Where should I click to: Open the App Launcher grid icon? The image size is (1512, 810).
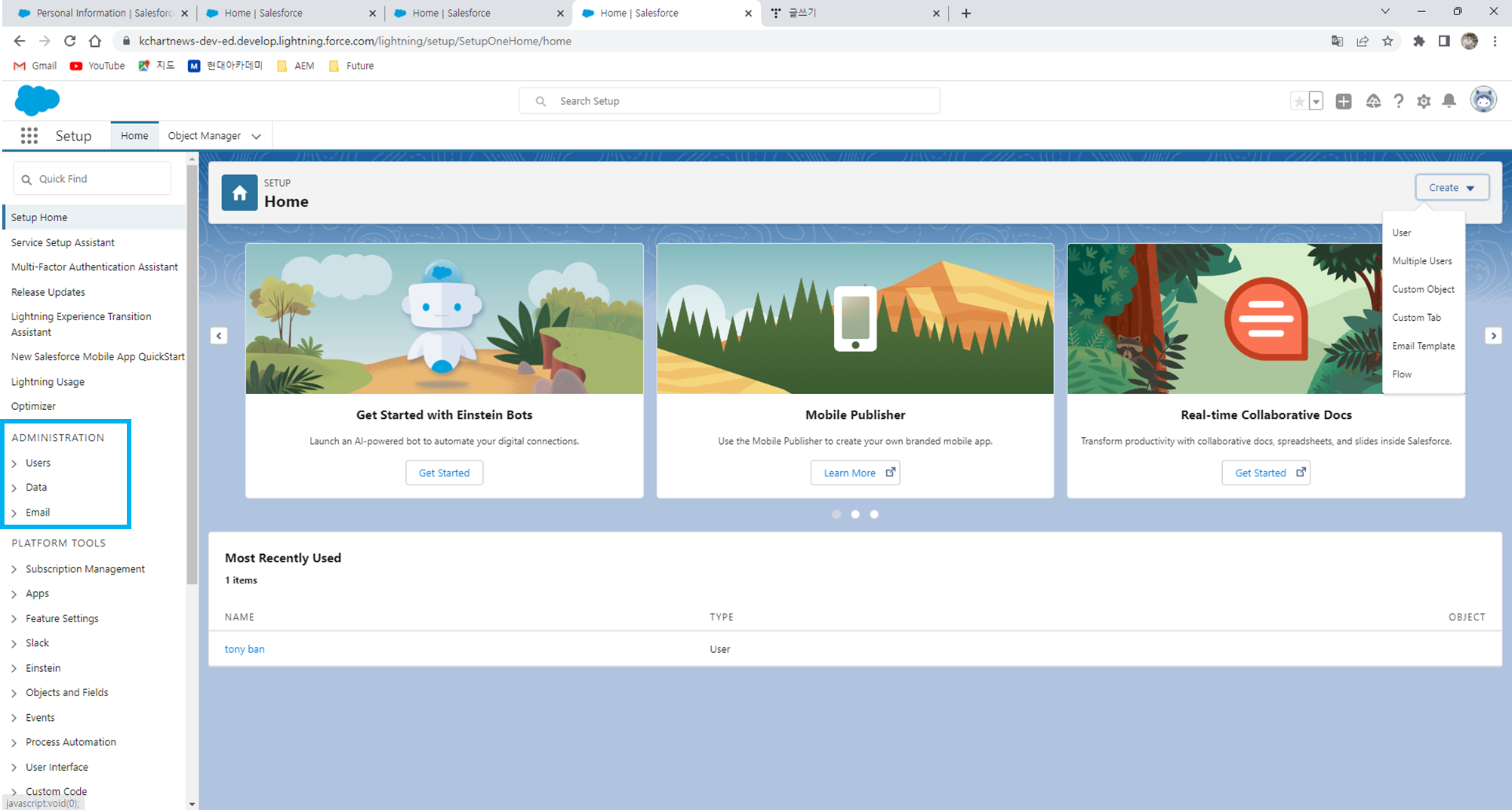(29, 136)
